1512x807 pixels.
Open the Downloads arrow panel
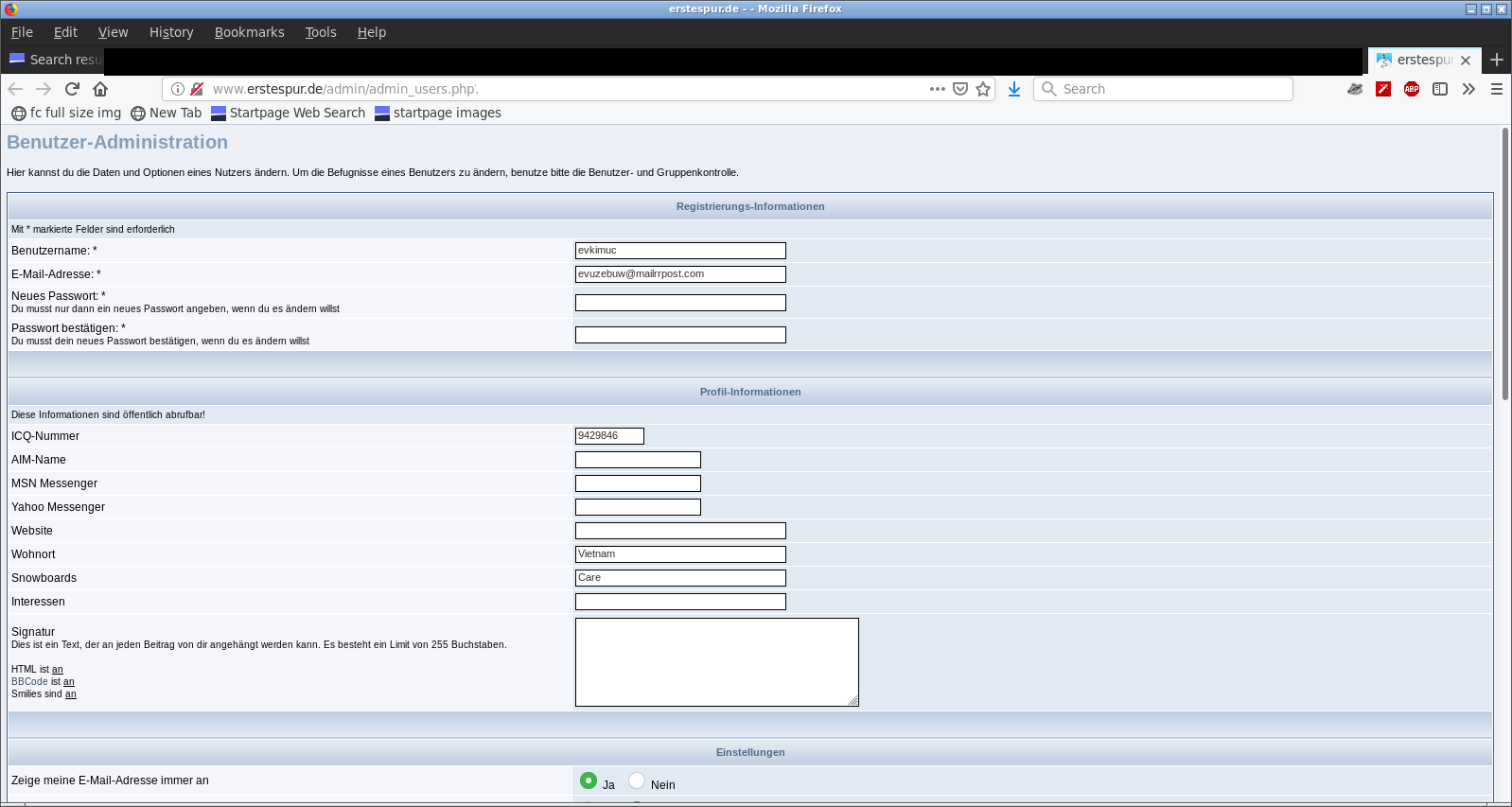point(1014,89)
